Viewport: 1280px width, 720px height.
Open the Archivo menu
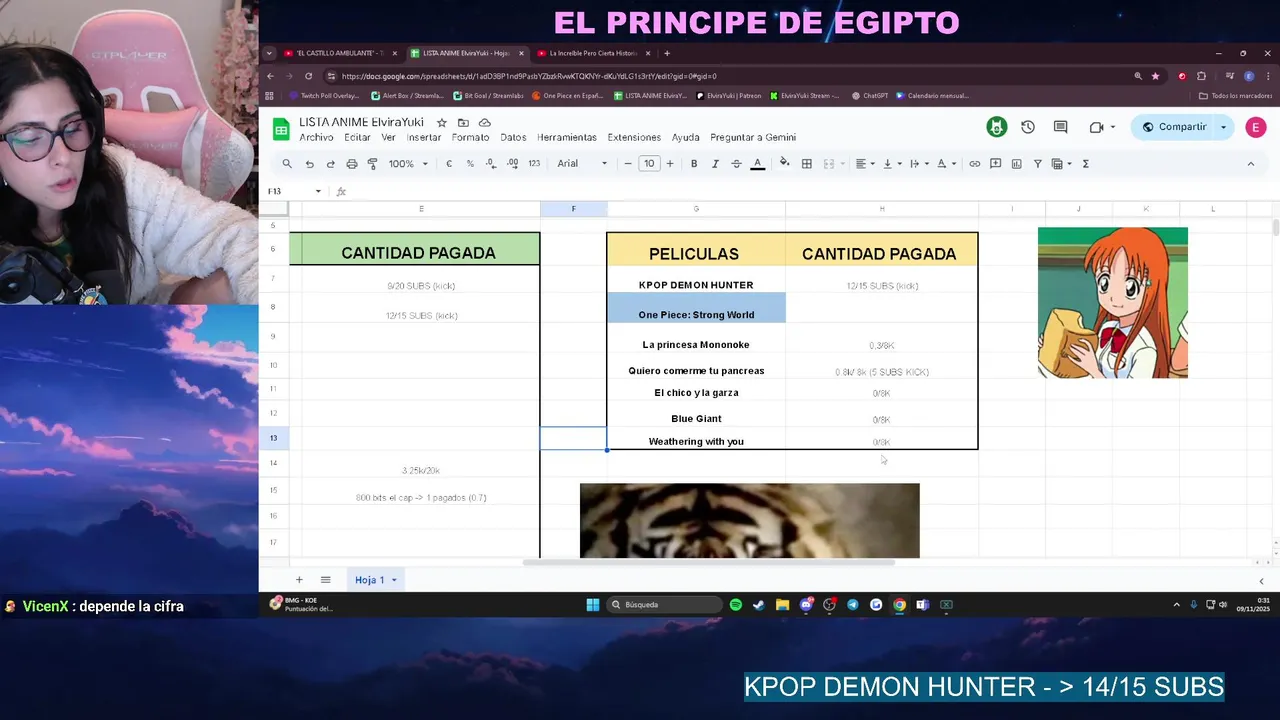(x=316, y=137)
